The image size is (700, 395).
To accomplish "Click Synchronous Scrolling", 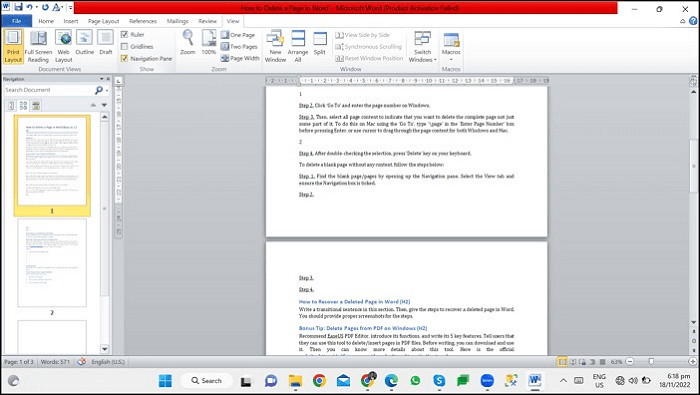I will [369, 46].
